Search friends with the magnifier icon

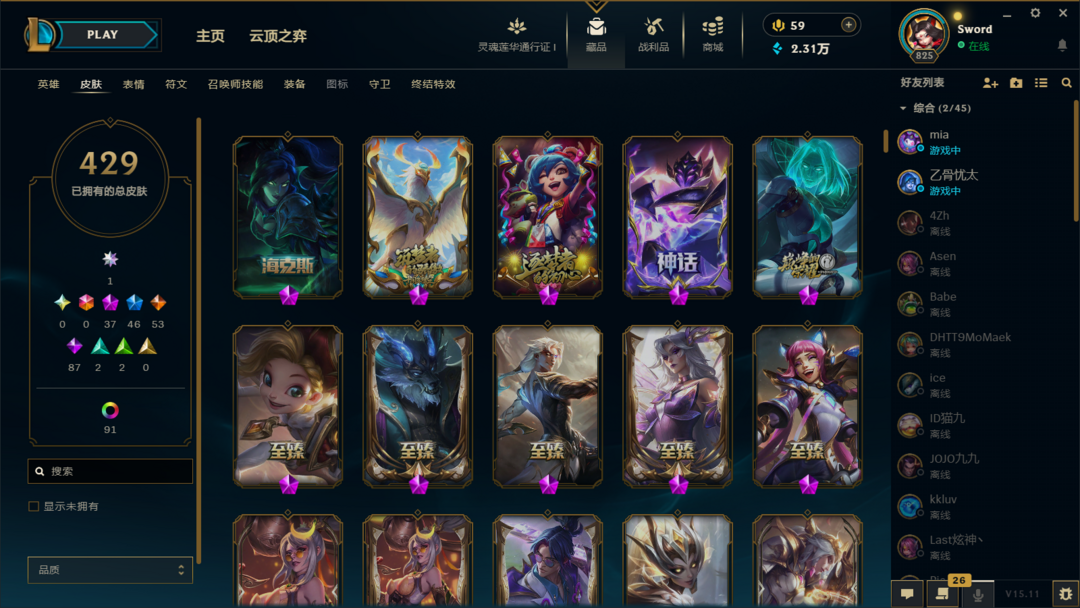1066,83
